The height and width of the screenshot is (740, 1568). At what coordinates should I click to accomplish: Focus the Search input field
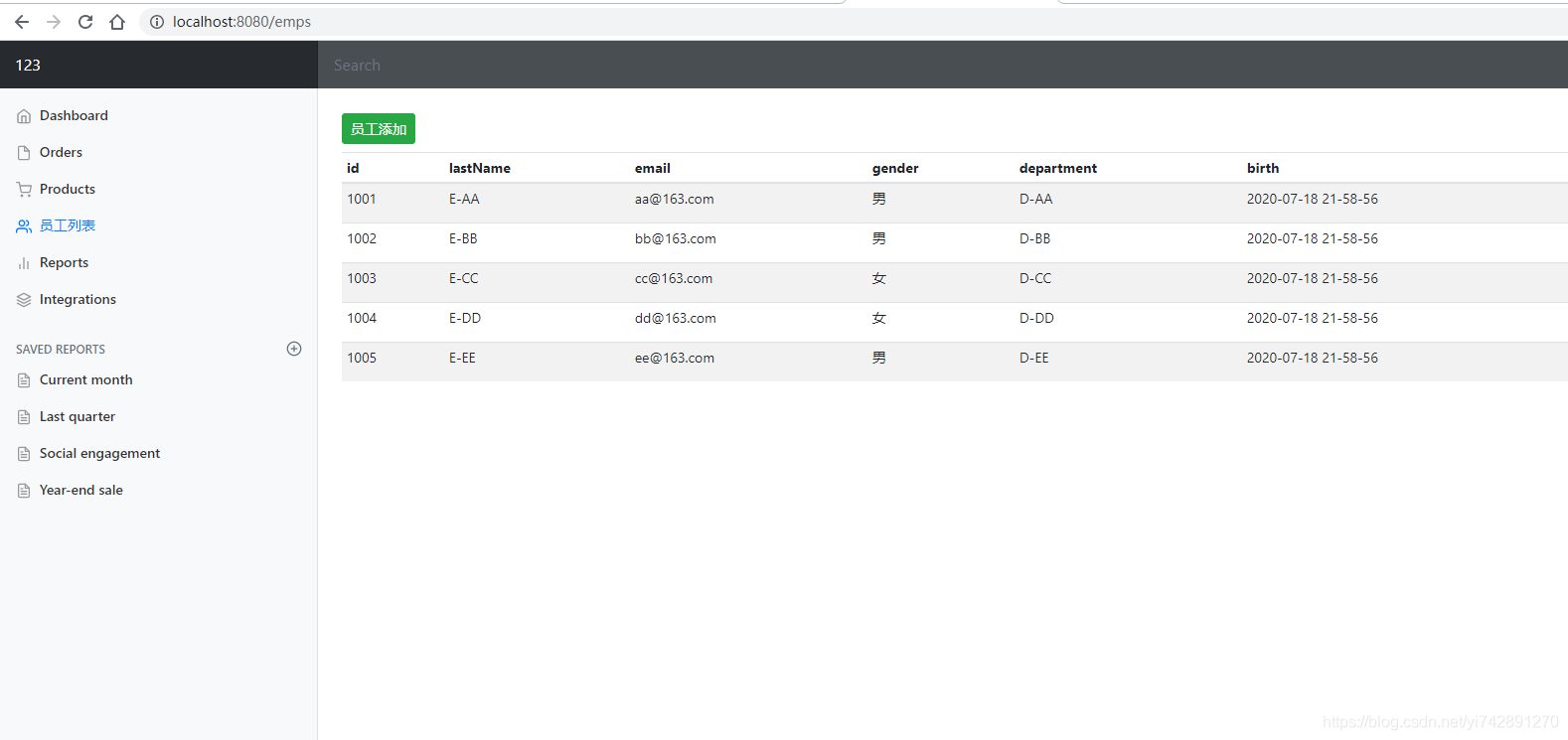point(943,66)
